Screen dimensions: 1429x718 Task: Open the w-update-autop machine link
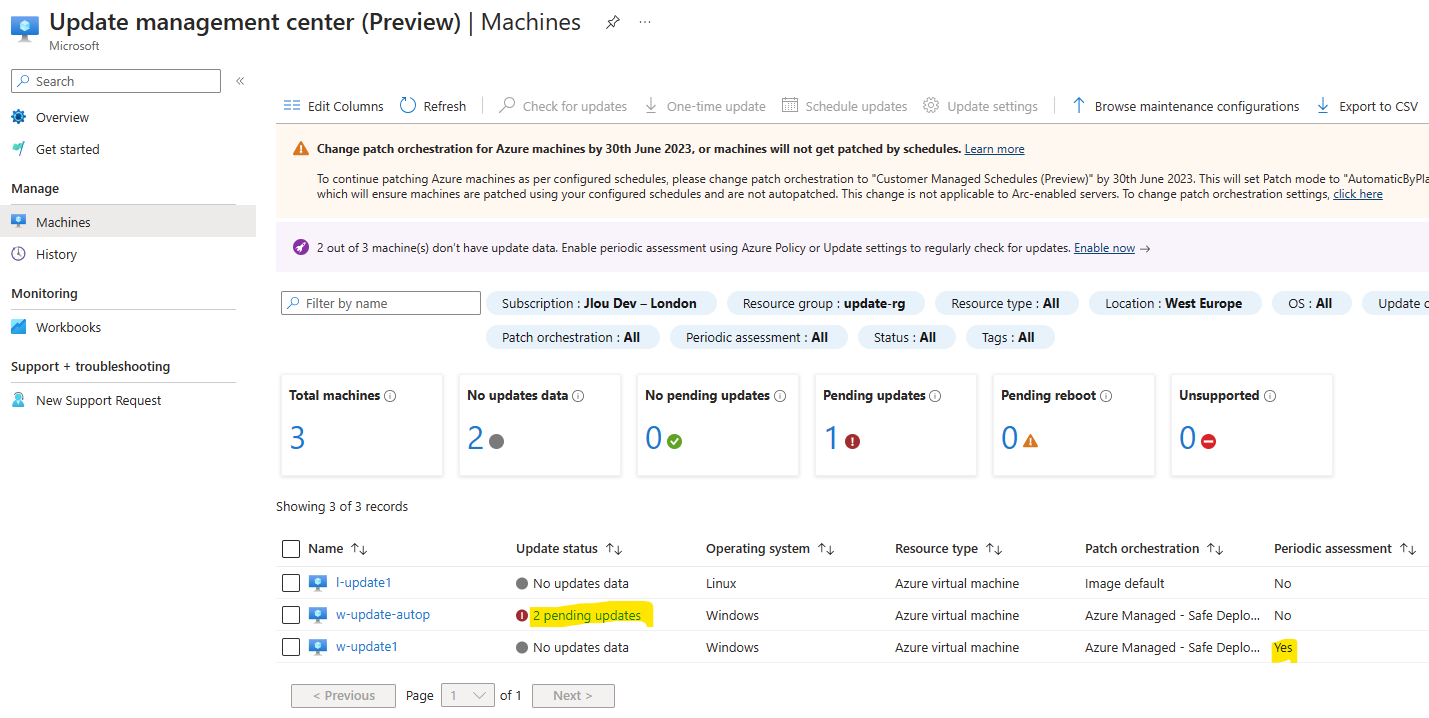click(383, 615)
